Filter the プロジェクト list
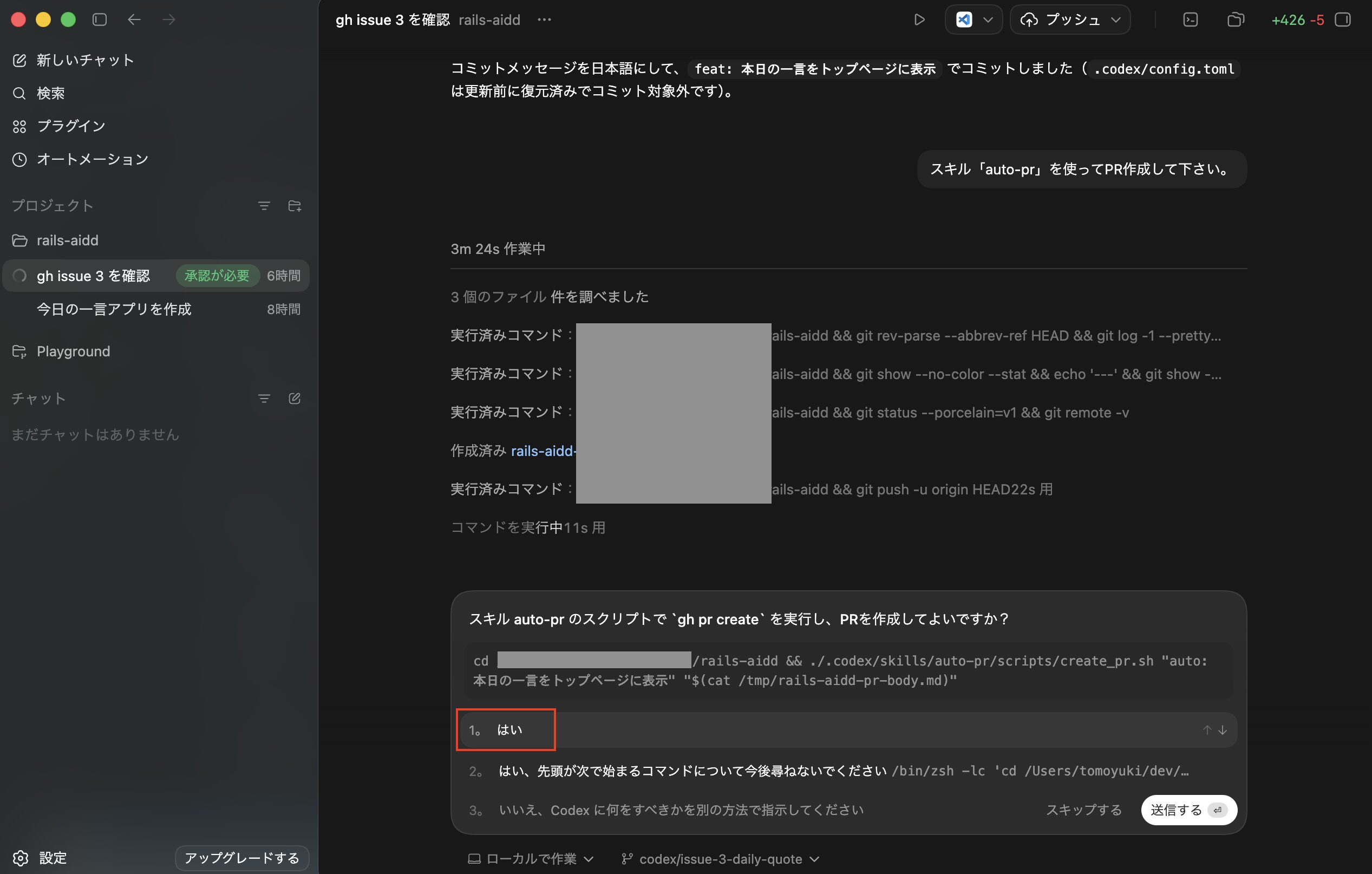 [264, 206]
